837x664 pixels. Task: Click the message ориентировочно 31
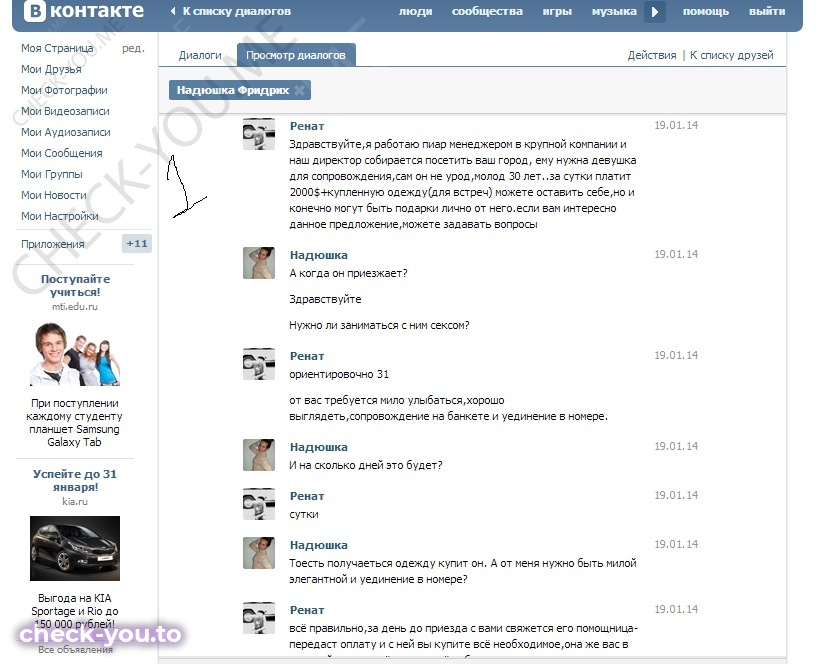coord(339,374)
